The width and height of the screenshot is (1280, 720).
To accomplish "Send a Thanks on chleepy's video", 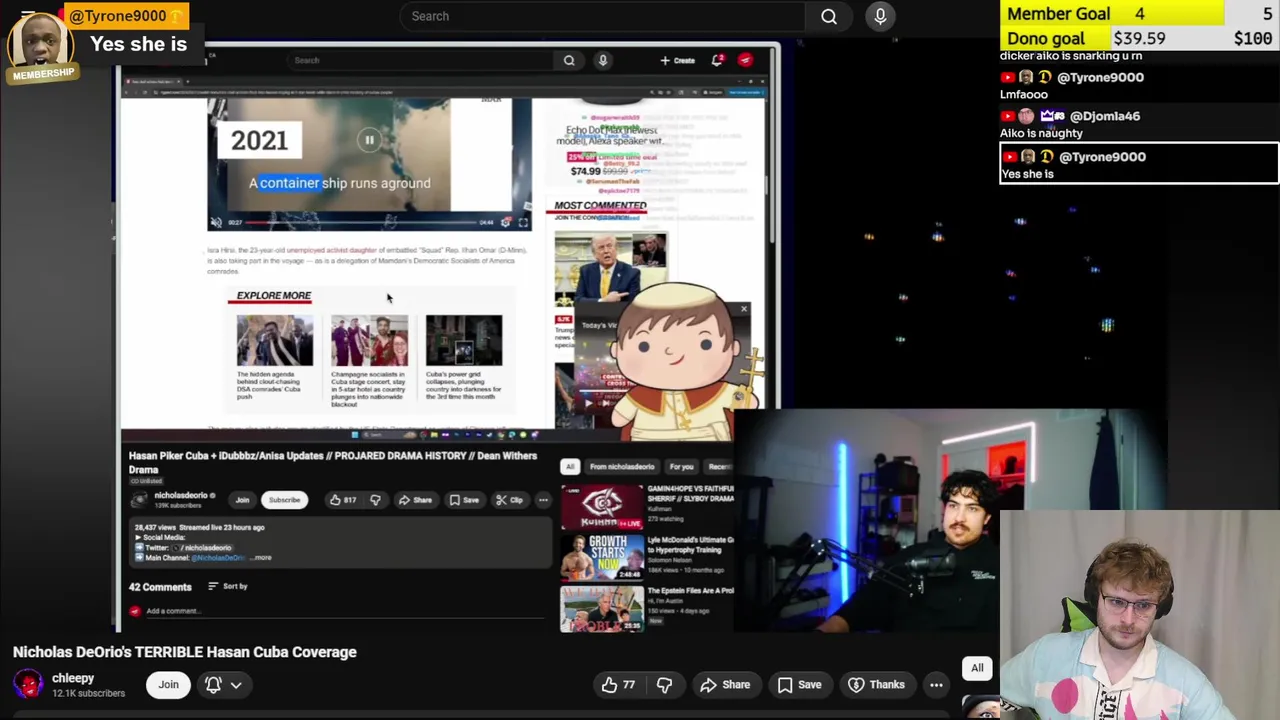I will [876, 685].
